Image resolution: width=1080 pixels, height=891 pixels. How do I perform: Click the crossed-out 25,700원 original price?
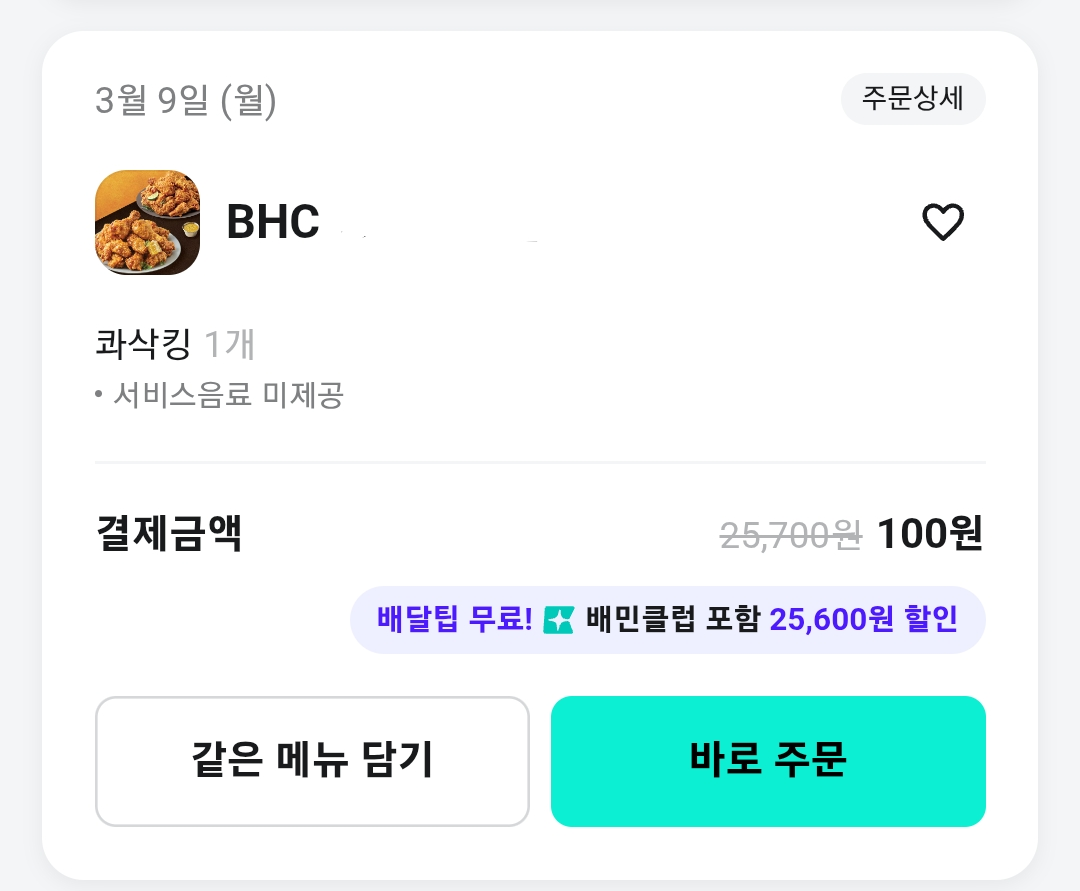point(791,535)
